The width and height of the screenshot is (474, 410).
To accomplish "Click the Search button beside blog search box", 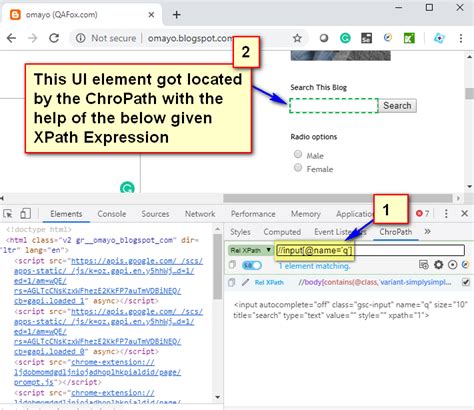I will click(397, 106).
